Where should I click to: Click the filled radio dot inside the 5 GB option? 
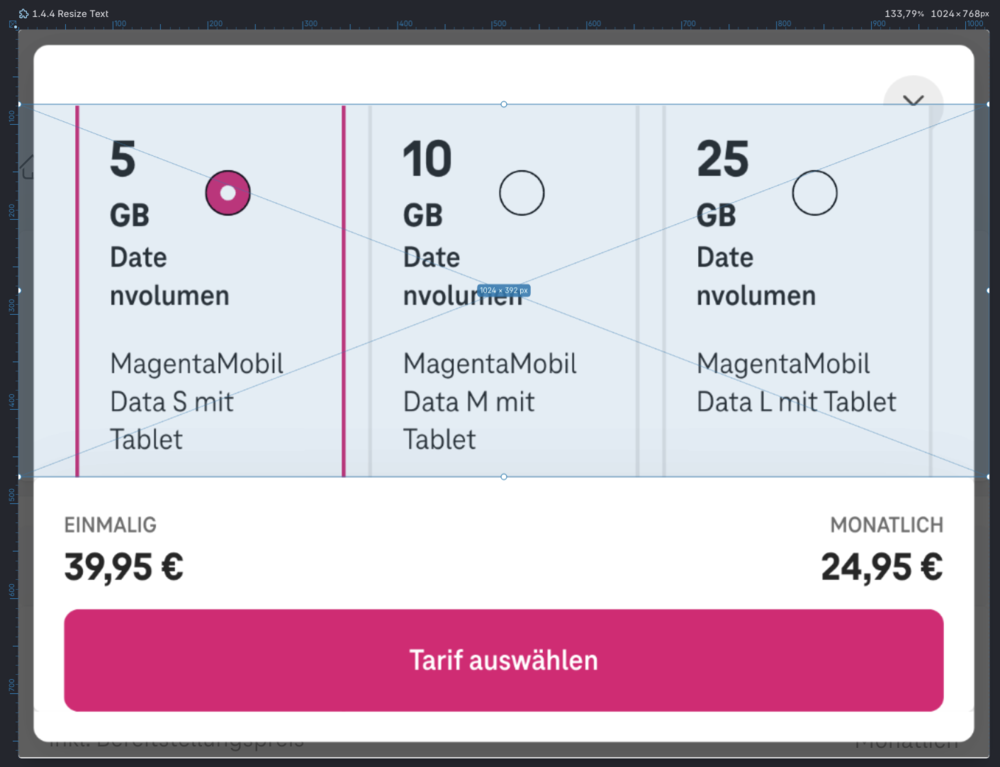(227, 192)
